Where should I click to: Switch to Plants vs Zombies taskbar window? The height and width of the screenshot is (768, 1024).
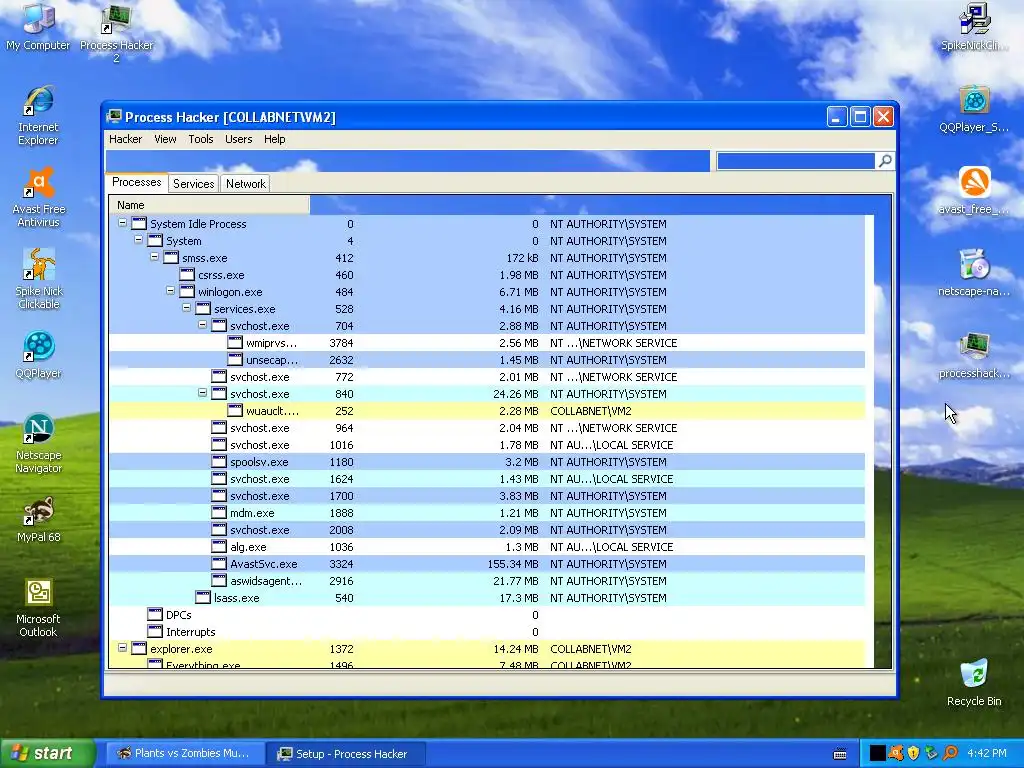coord(183,754)
